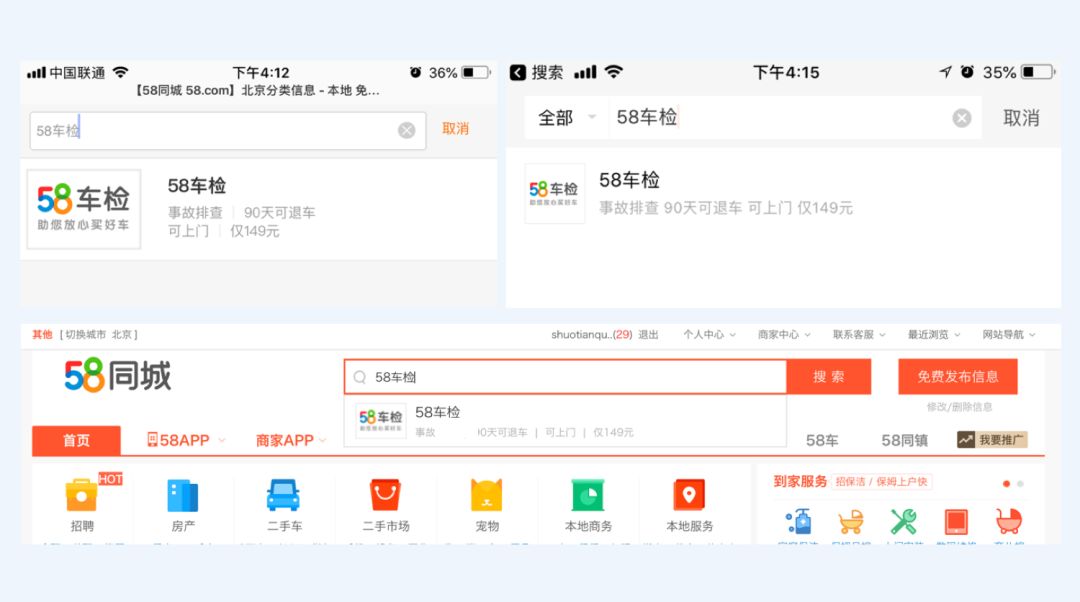Focus the left phone 58车检 search field
1080x602 pixels.
[x=228, y=130]
